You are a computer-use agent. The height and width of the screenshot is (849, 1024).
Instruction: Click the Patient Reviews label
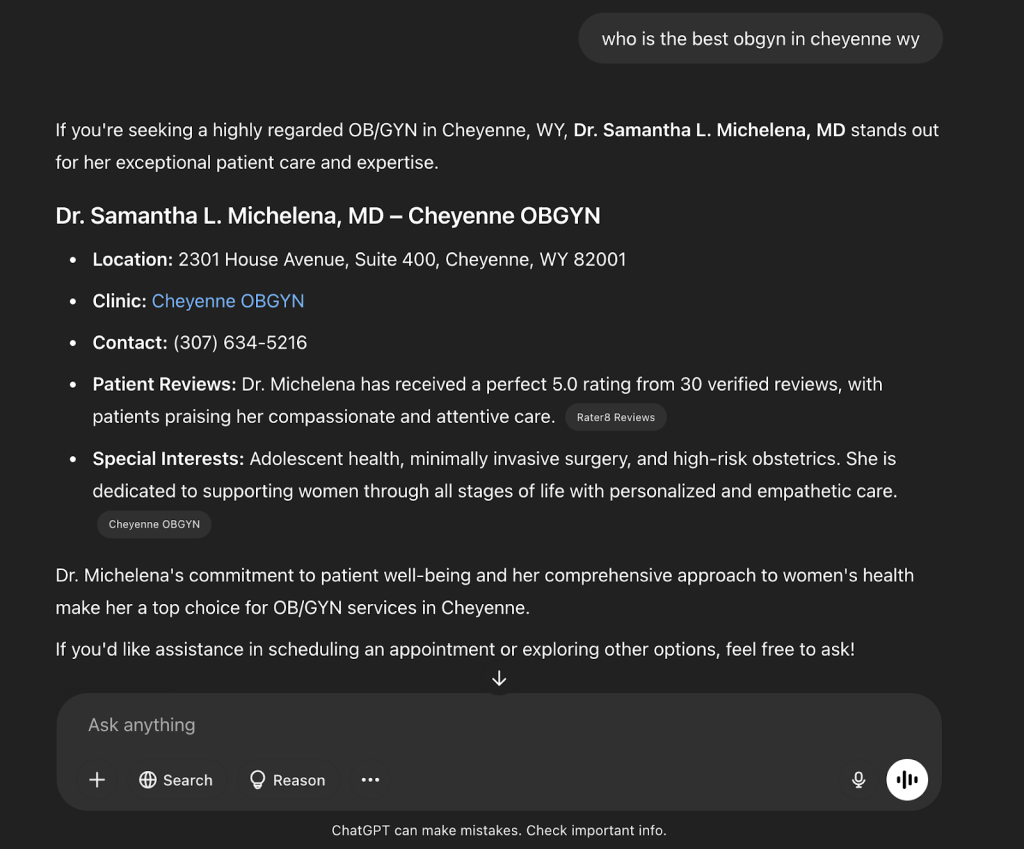point(164,384)
